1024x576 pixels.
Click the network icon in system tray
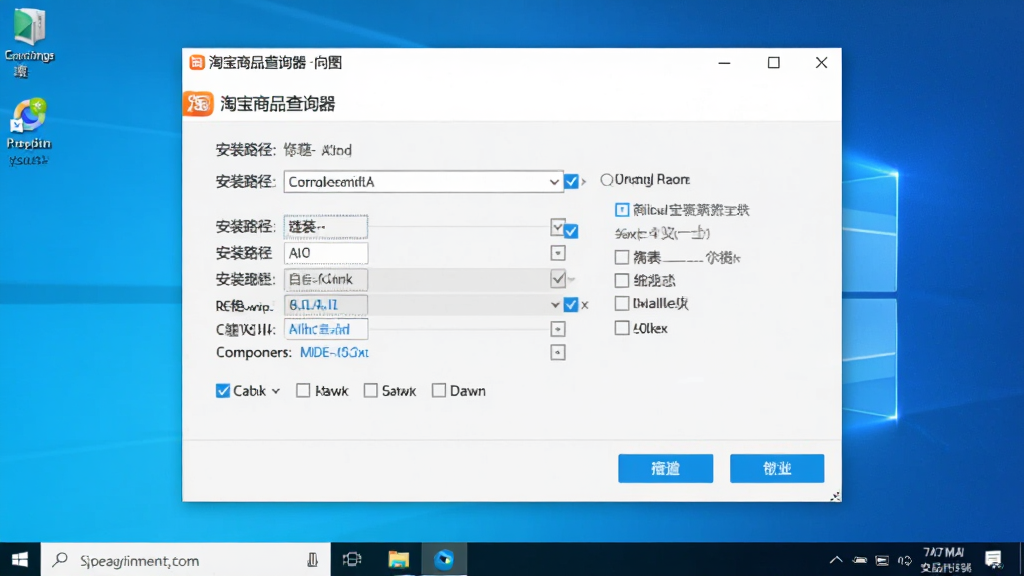tap(882, 560)
